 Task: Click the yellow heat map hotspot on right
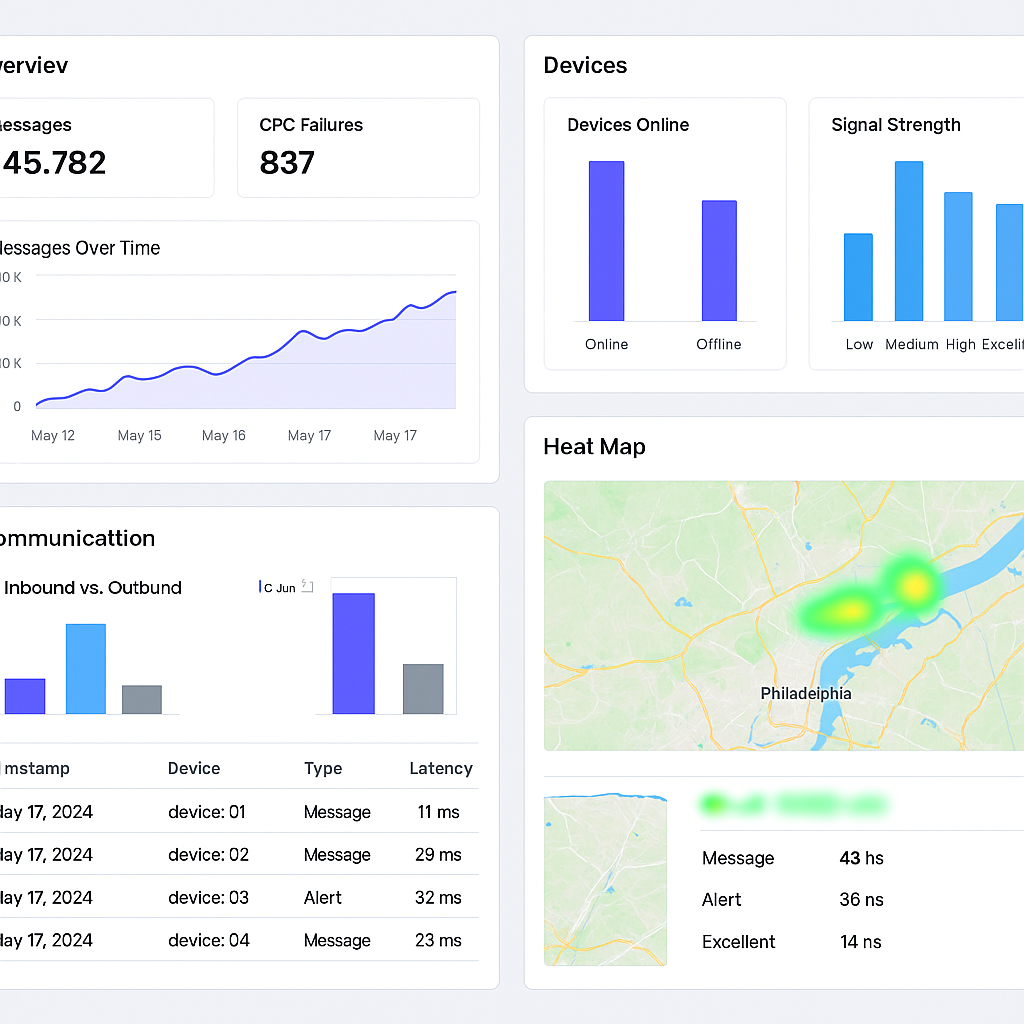913,585
